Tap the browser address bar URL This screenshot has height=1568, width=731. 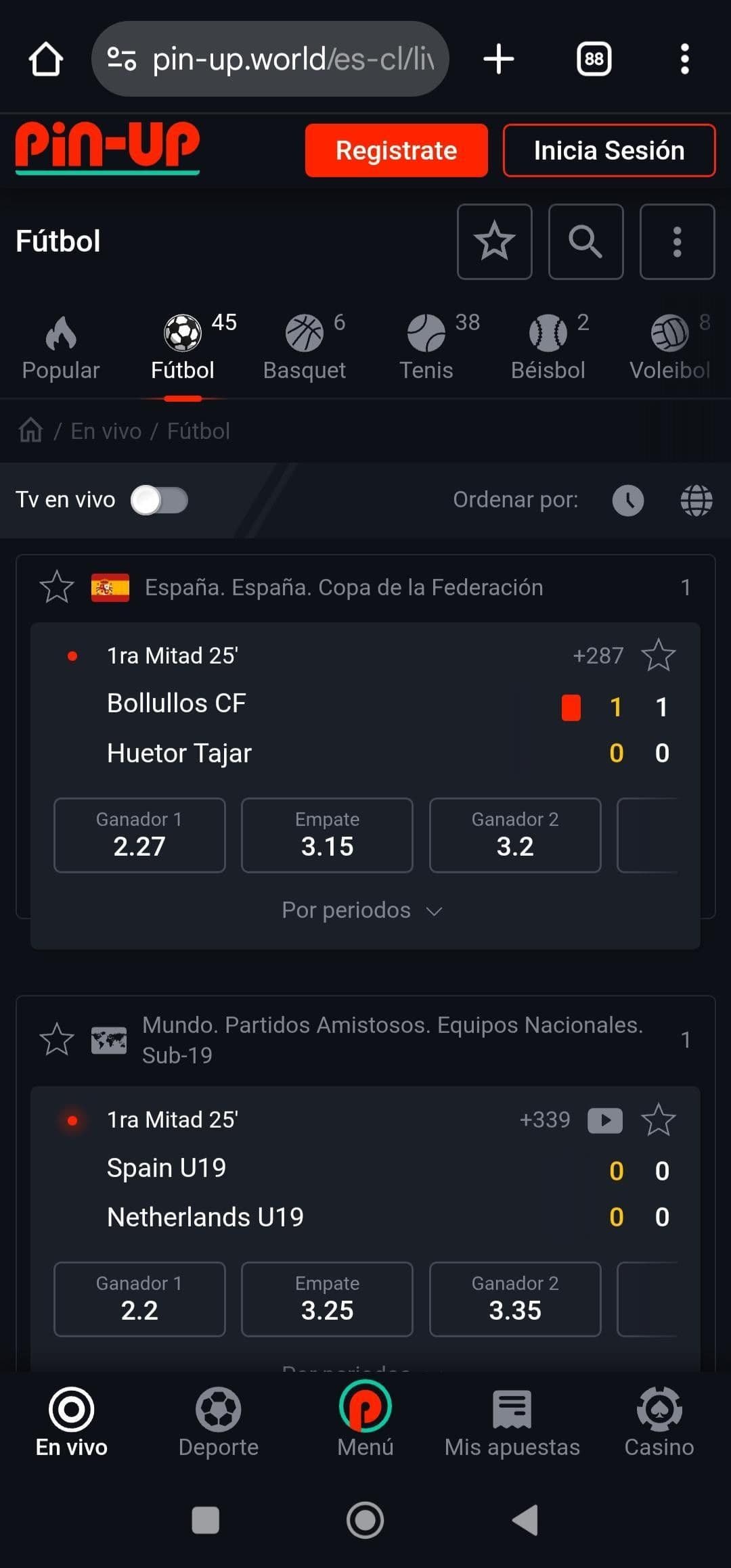291,59
